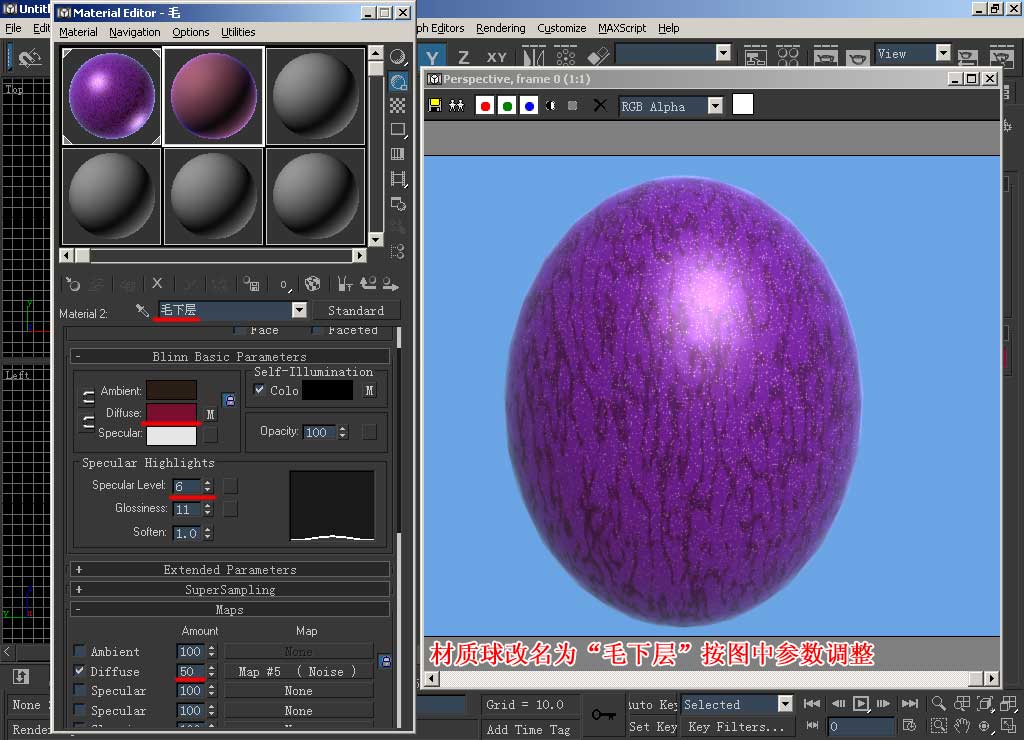Enable the blue channel in render window

(x=530, y=106)
